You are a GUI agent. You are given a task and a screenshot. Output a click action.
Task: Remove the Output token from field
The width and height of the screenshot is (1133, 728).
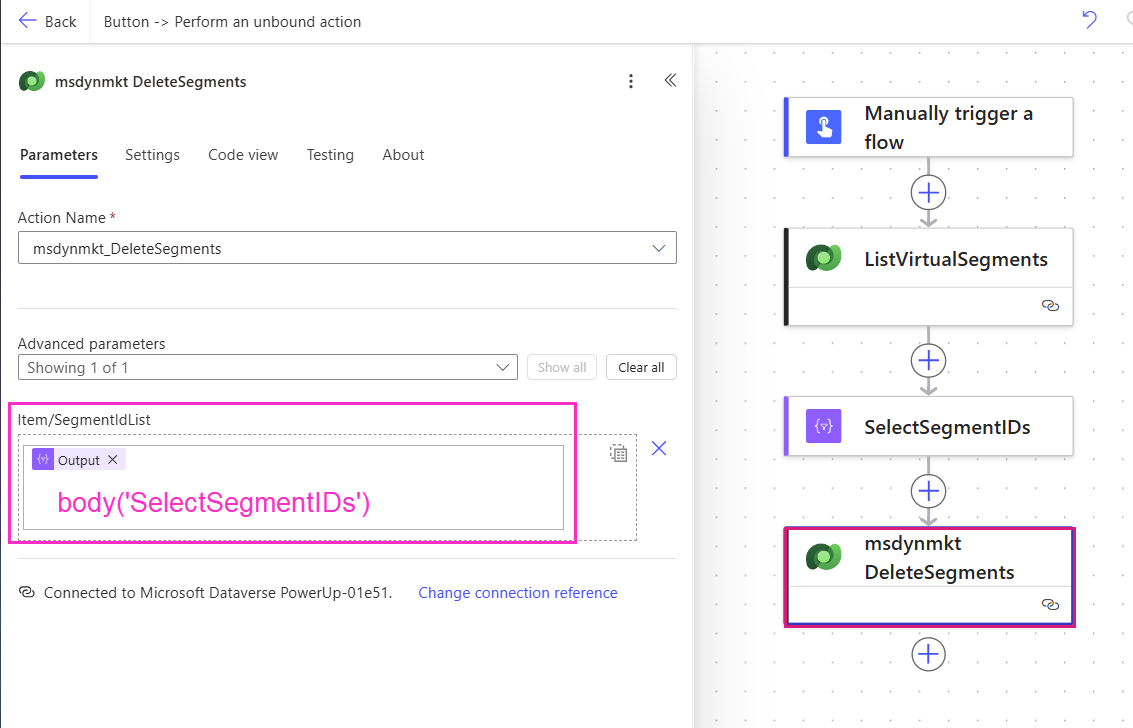pyautogui.click(x=113, y=459)
